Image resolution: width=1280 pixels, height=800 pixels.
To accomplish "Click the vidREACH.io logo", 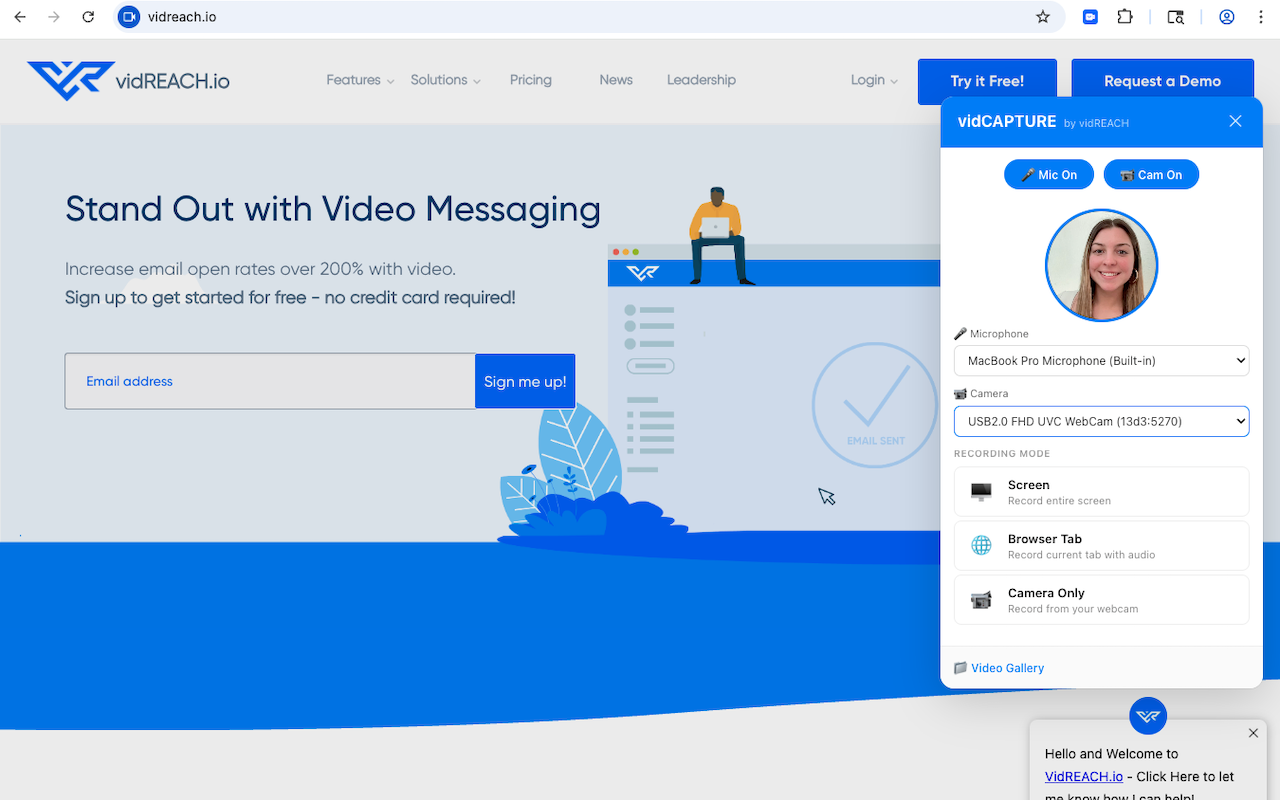I will (x=129, y=81).
